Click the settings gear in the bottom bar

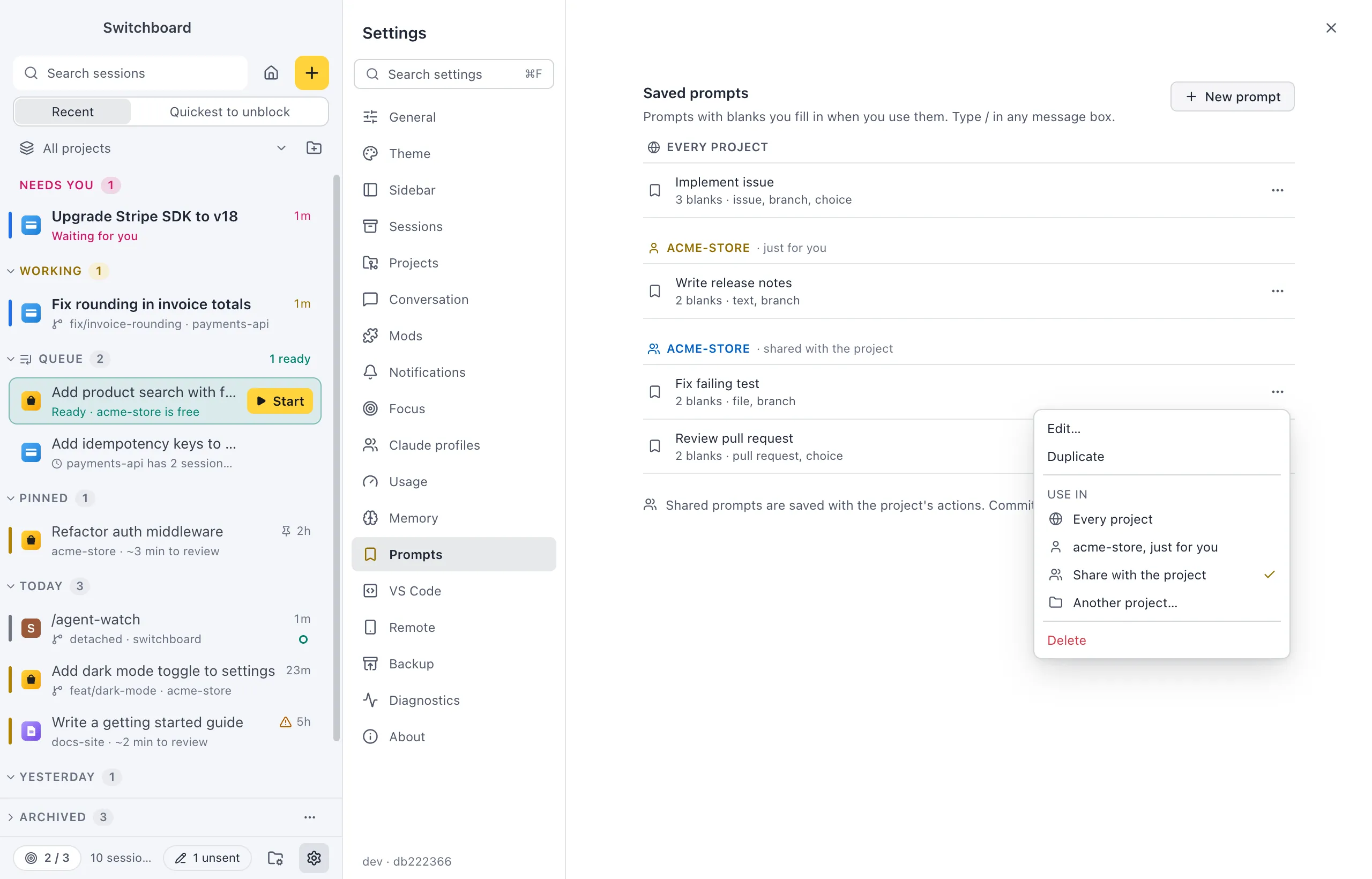[x=314, y=858]
